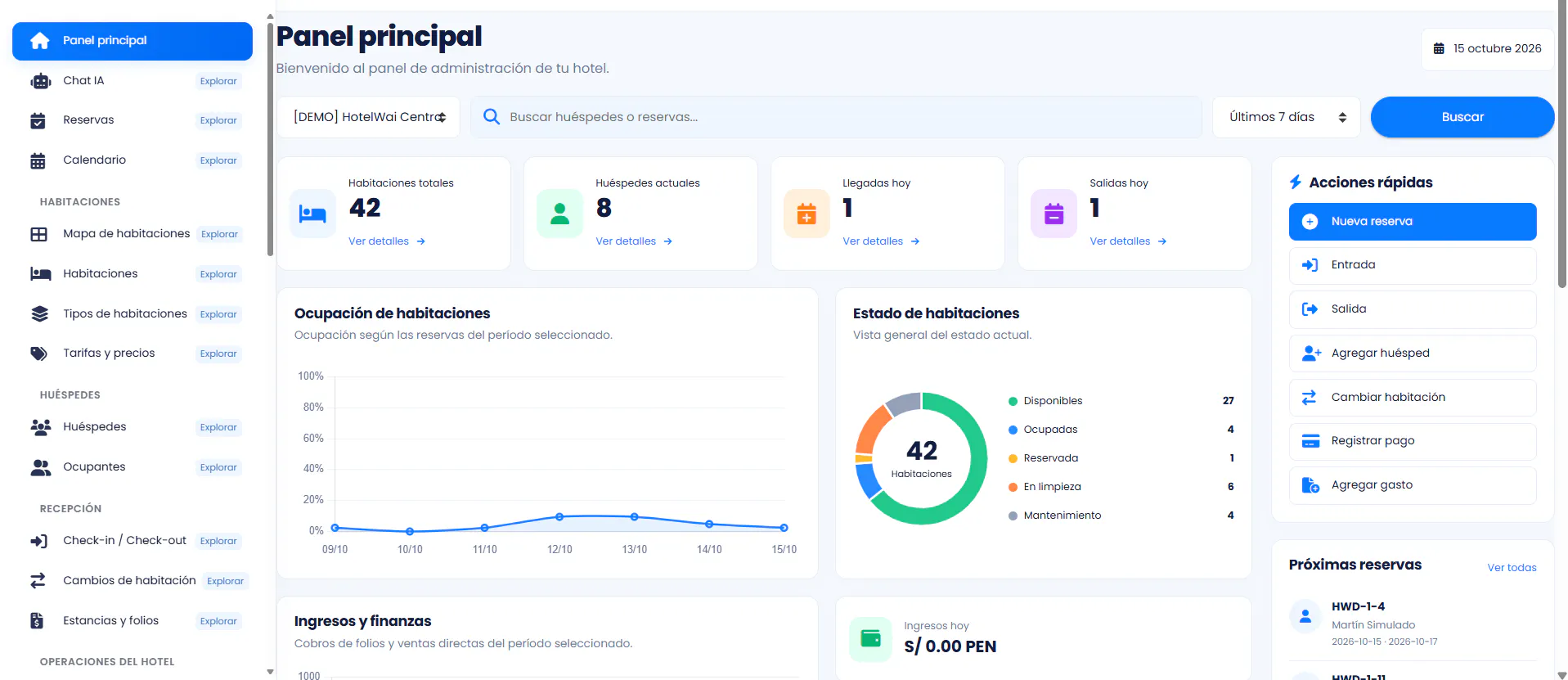Open Chat IA robot icon
Screen dimensions: 1568x680
(x=40, y=81)
